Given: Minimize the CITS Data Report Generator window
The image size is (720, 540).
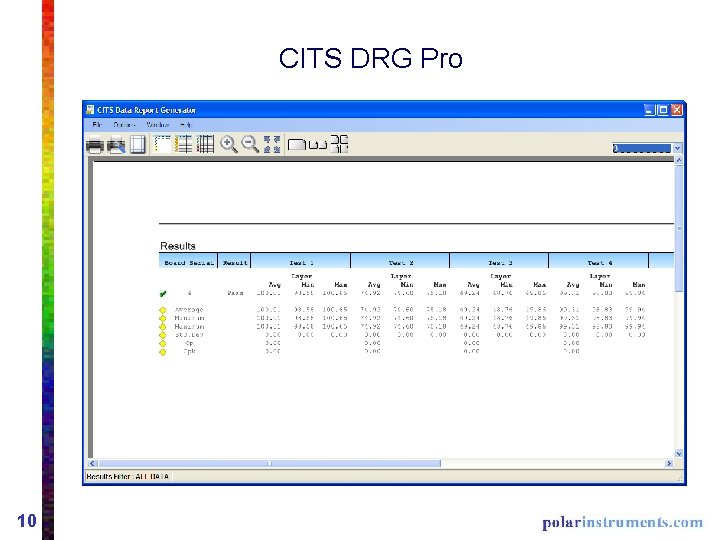Looking at the screenshot, I should pyautogui.click(x=649, y=110).
